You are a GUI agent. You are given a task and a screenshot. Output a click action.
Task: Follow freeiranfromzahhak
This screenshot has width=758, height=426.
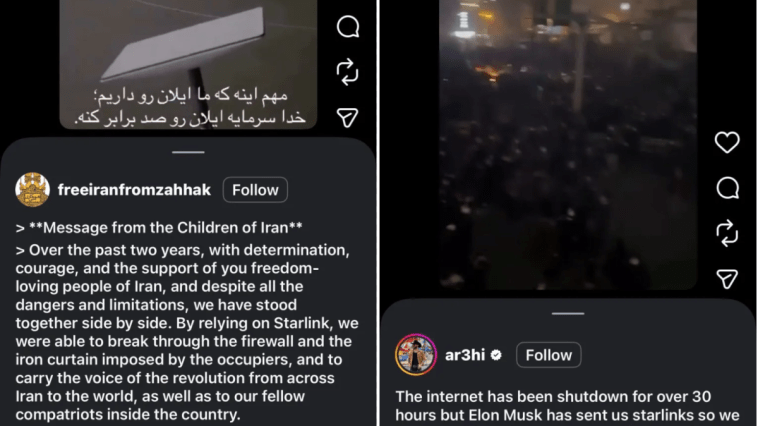click(x=255, y=190)
